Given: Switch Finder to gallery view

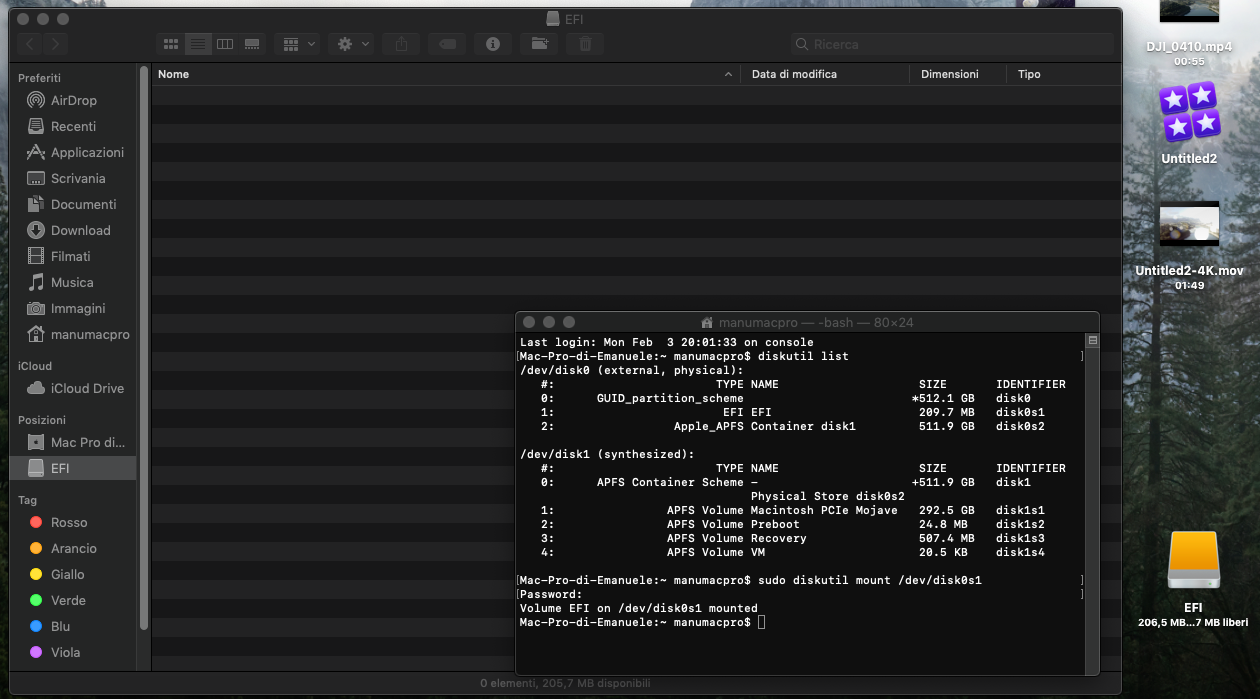Looking at the screenshot, I should coord(252,44).
